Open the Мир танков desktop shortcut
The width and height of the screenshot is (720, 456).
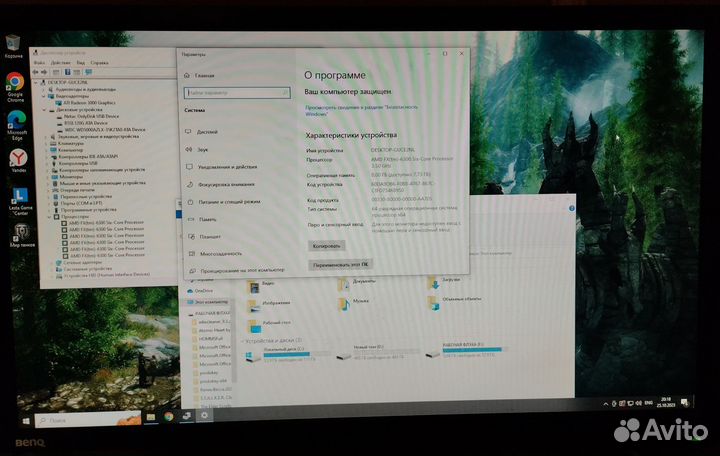pyautogui.click(x=22, y=235)
